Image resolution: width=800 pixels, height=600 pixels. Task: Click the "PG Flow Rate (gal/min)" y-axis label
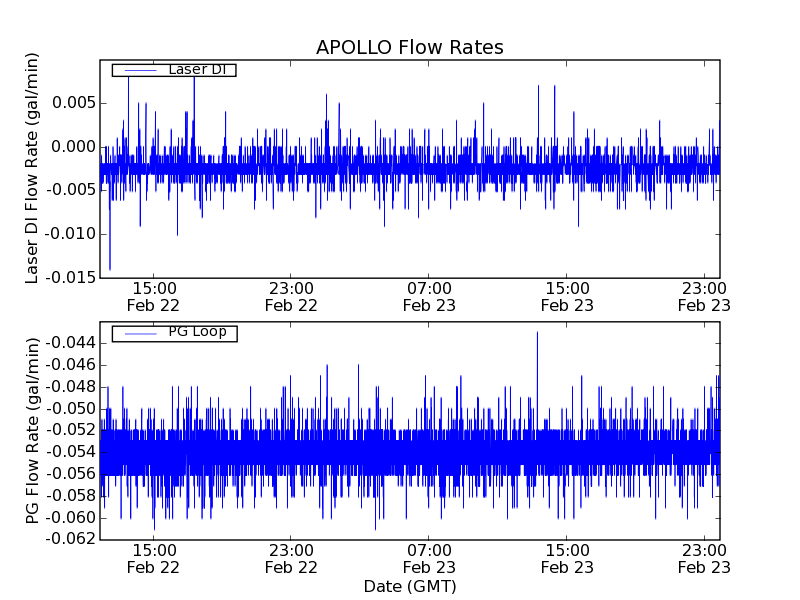click(33, 430)
